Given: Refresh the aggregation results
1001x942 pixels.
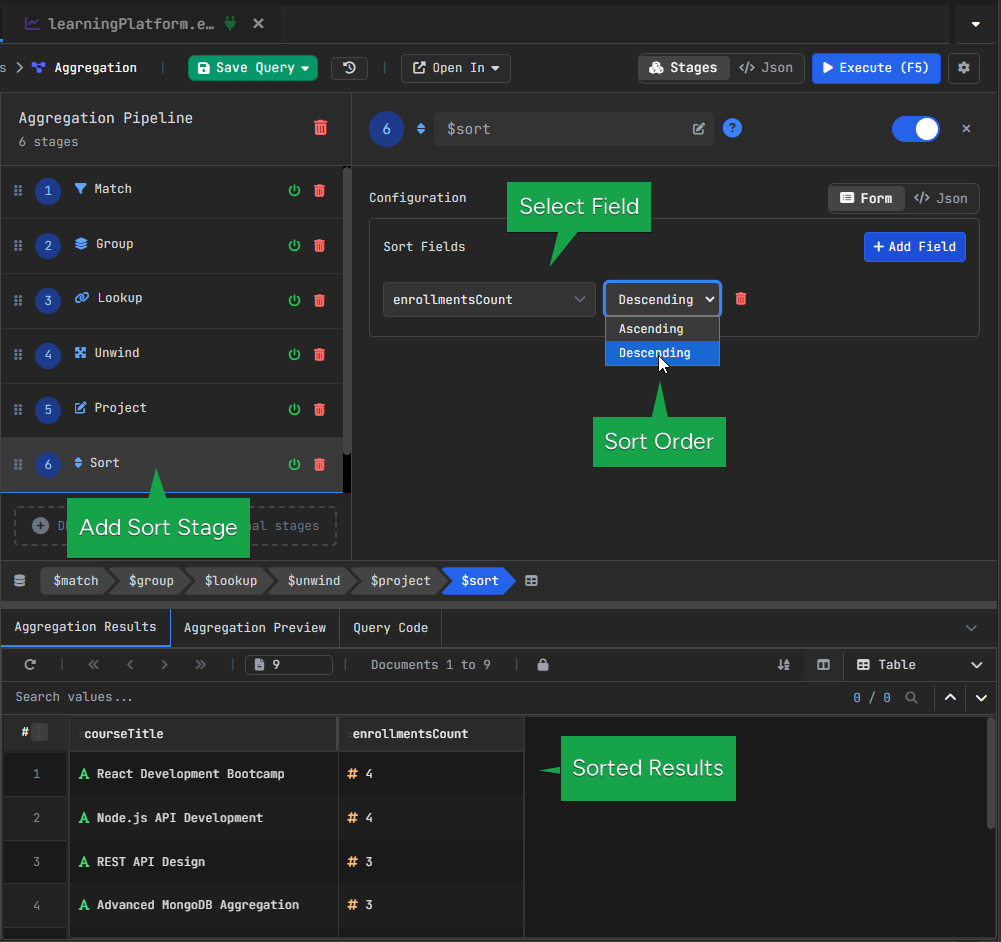Looking at the screenshot, I should (x=30, y=664).
